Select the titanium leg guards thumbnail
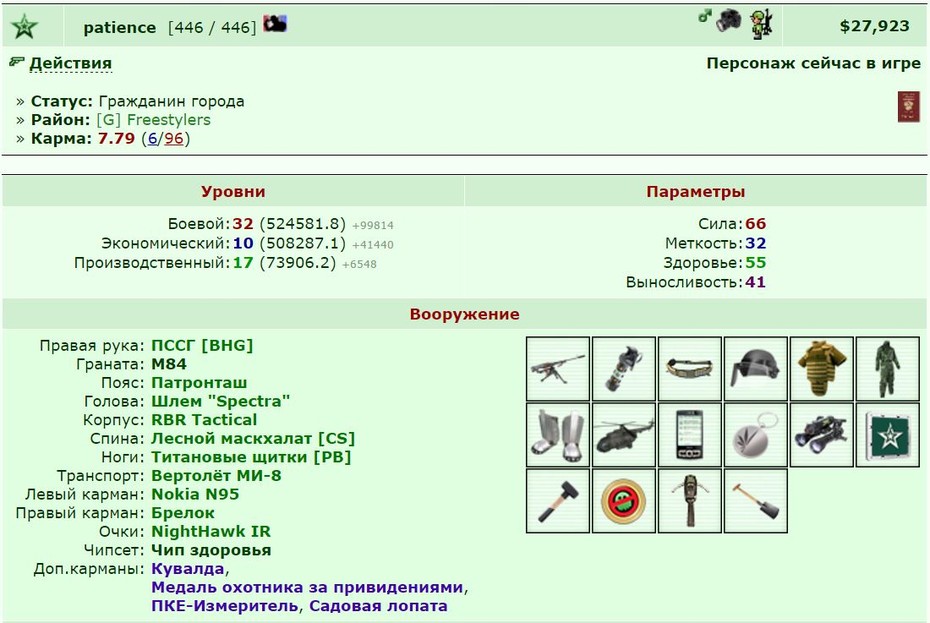This screenshot has height=623, width=930. click(558, 434)
